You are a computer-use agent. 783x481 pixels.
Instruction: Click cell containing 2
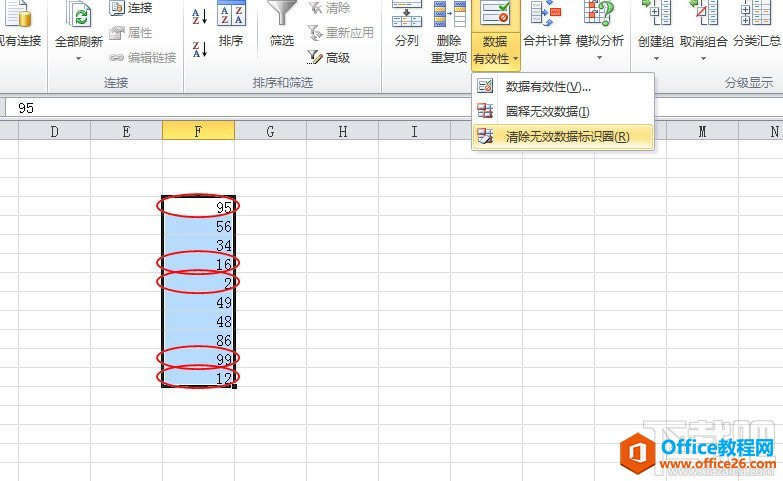pos(198,283)
